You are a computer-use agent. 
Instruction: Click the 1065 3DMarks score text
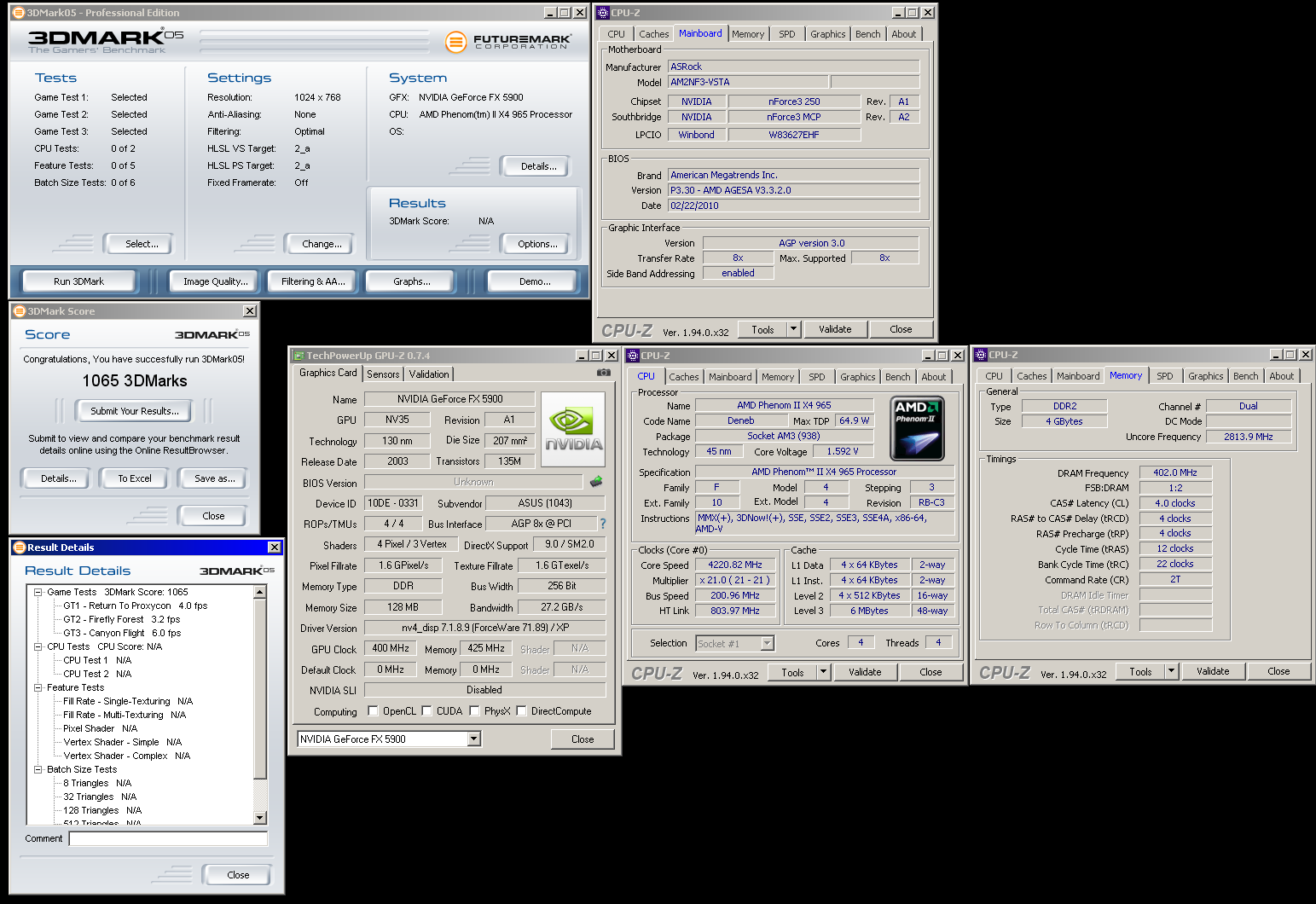135,381
